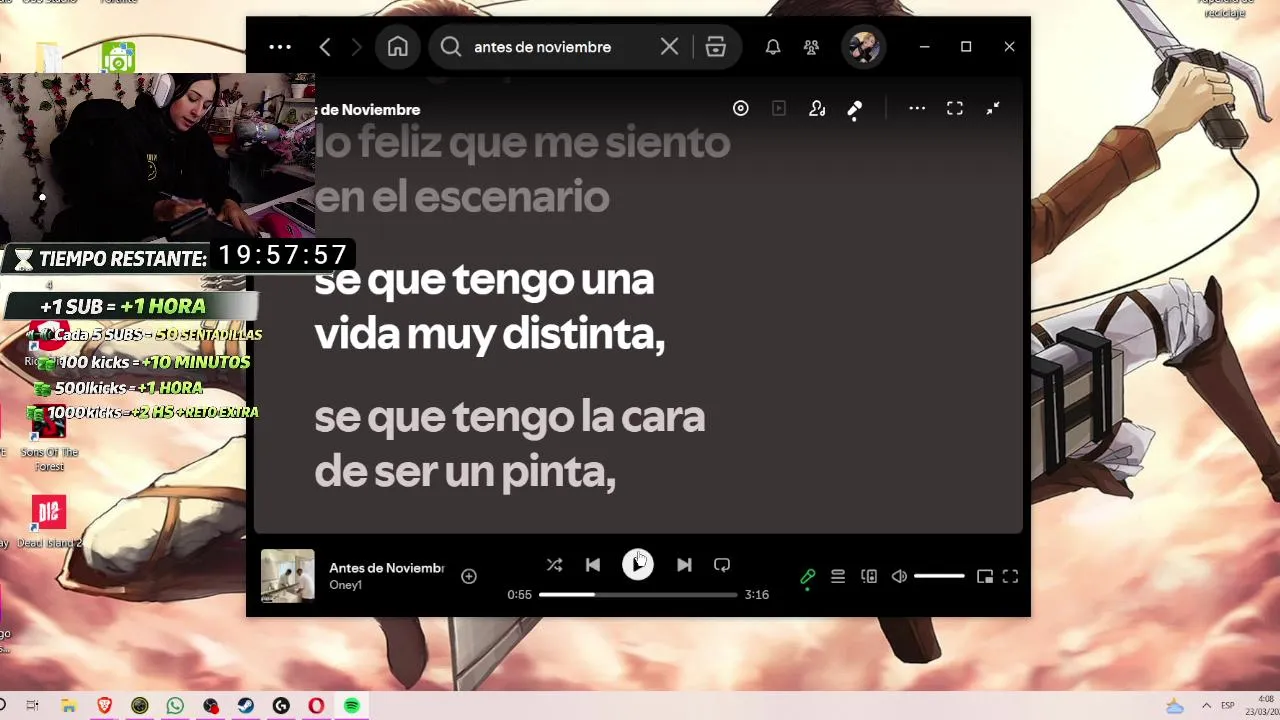Image resolution: width=1280 pixels, height=720 pixels.
Task: Open Brave browser from taskbar
Action: click(x=104, y=706)
